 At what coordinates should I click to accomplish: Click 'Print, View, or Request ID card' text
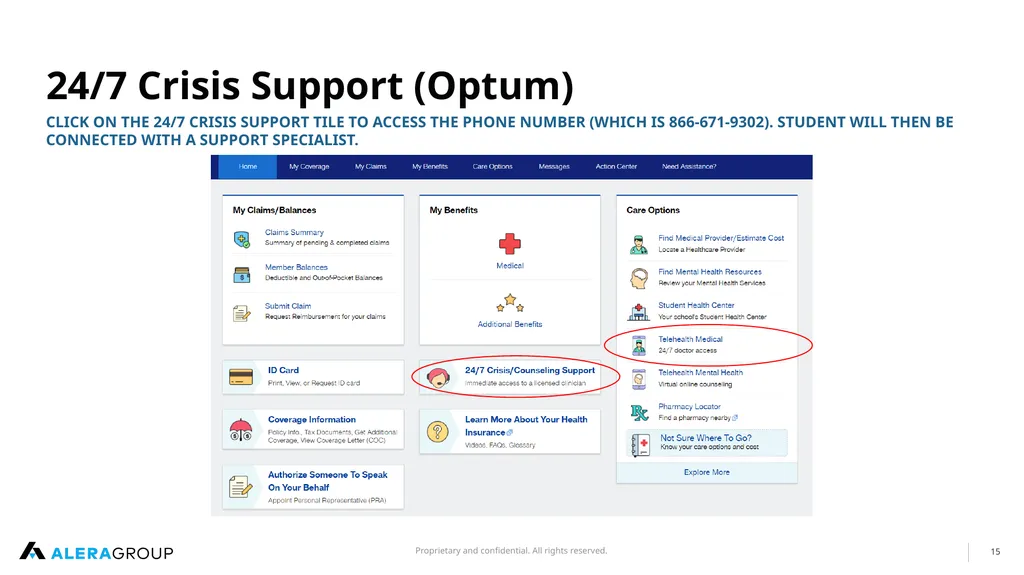click(313, 383)
